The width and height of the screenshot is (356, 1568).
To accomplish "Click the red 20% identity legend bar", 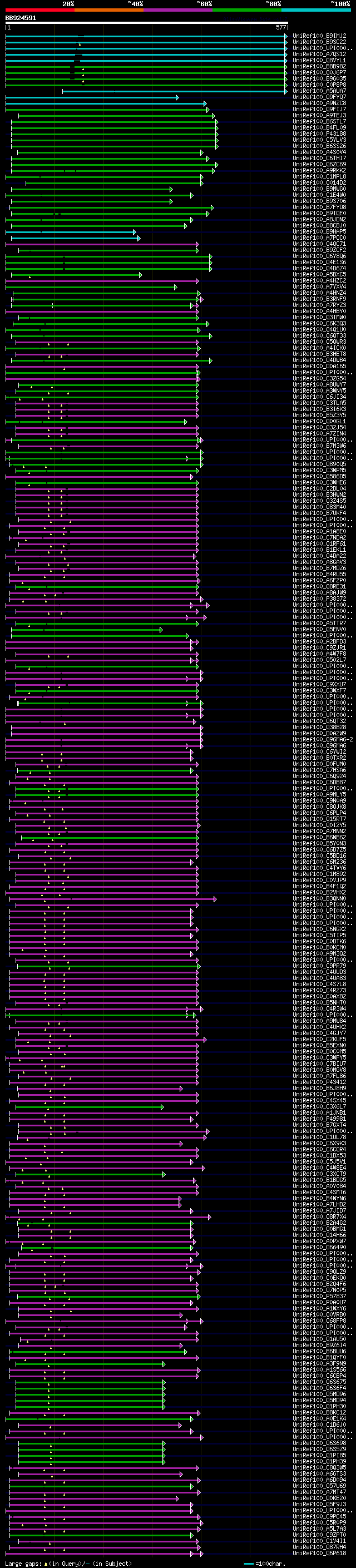I will pyautogui.click(x=39, y=10).
